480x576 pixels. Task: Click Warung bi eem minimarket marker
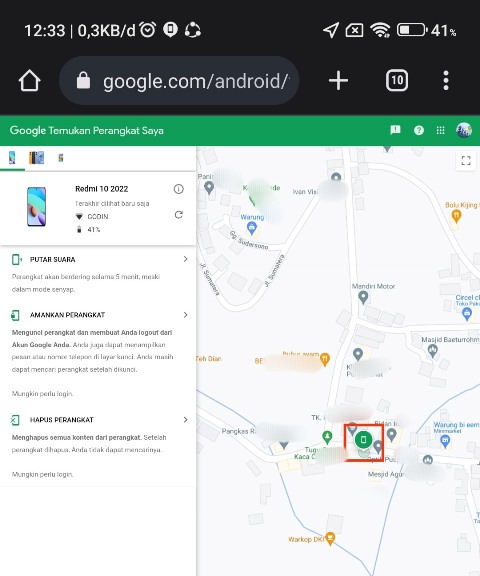(x=445, y=441)
